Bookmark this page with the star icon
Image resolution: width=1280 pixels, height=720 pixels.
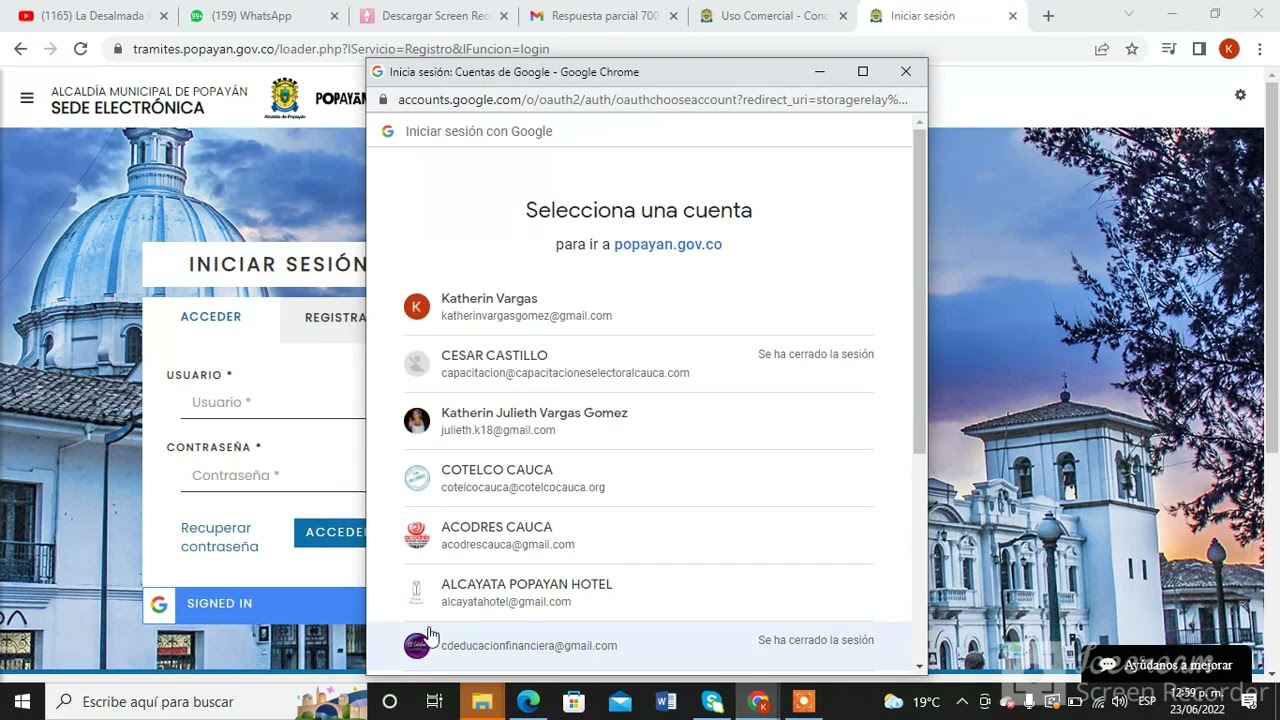coord(1132,48)
